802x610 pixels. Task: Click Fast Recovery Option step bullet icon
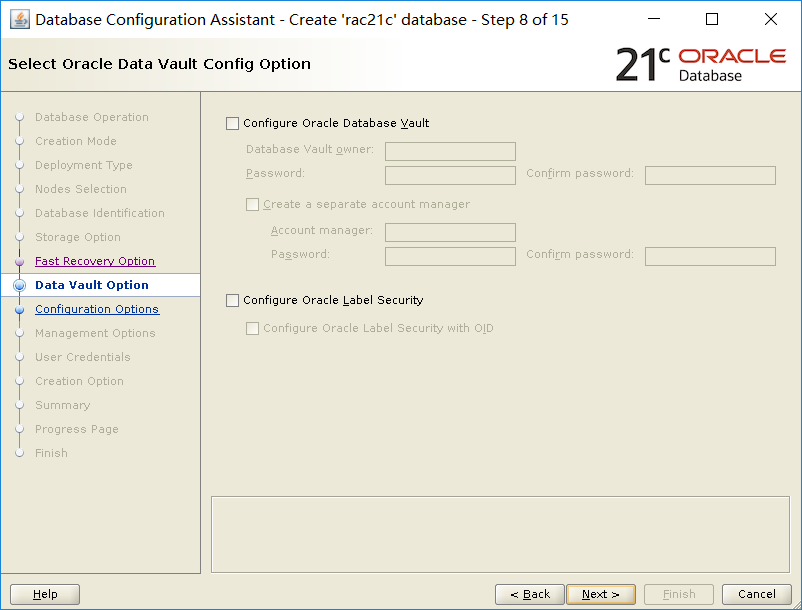tap(19, 261)
